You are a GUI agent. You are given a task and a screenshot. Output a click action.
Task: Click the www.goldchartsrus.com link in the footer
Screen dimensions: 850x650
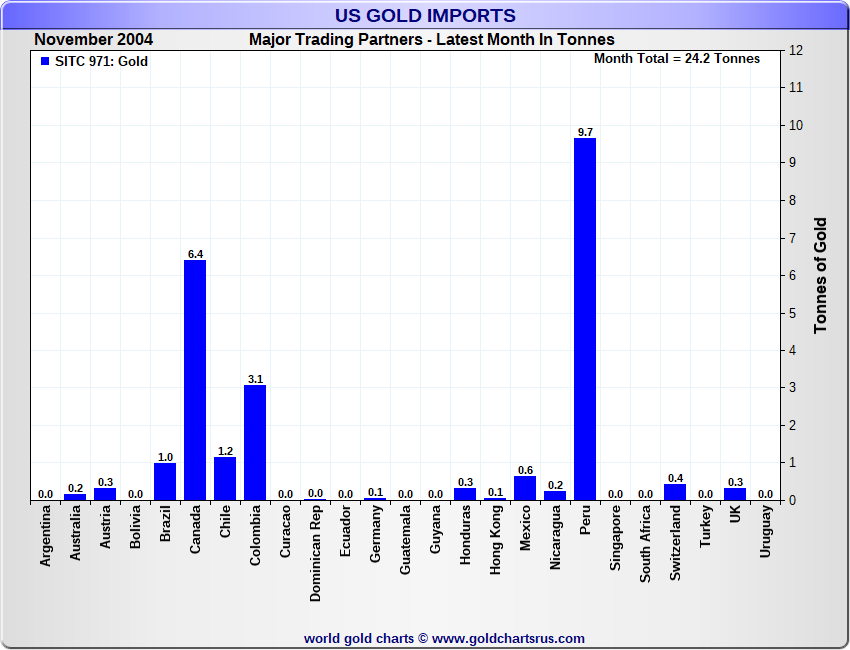pos(508,639)
